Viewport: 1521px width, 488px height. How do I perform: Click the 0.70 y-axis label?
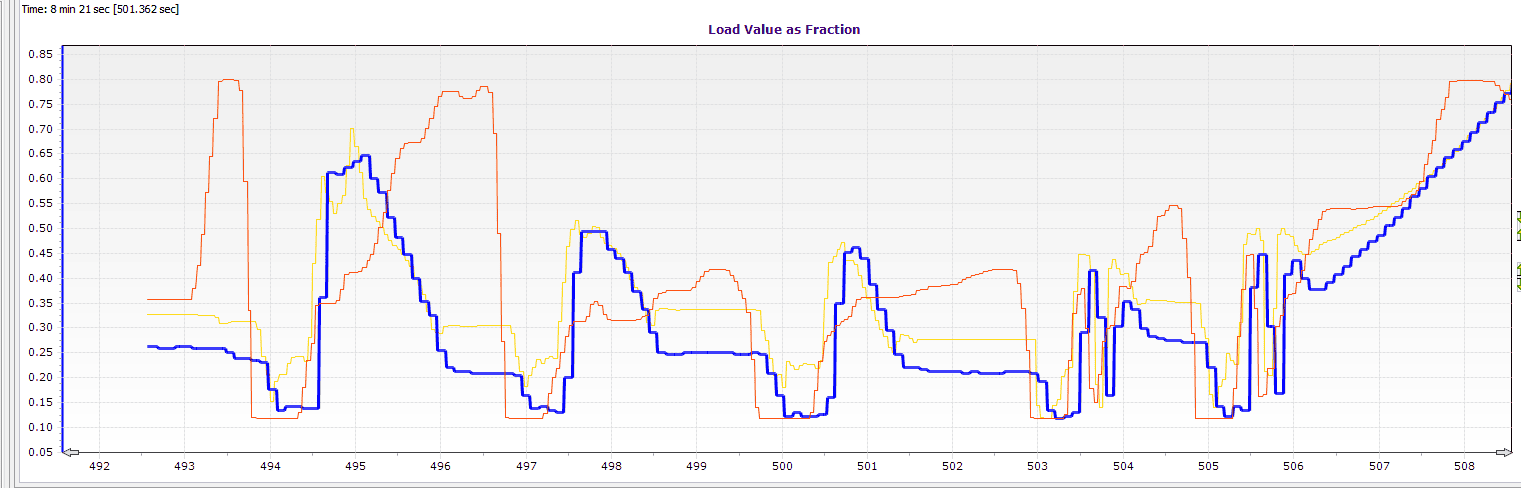tap(41, 129)
